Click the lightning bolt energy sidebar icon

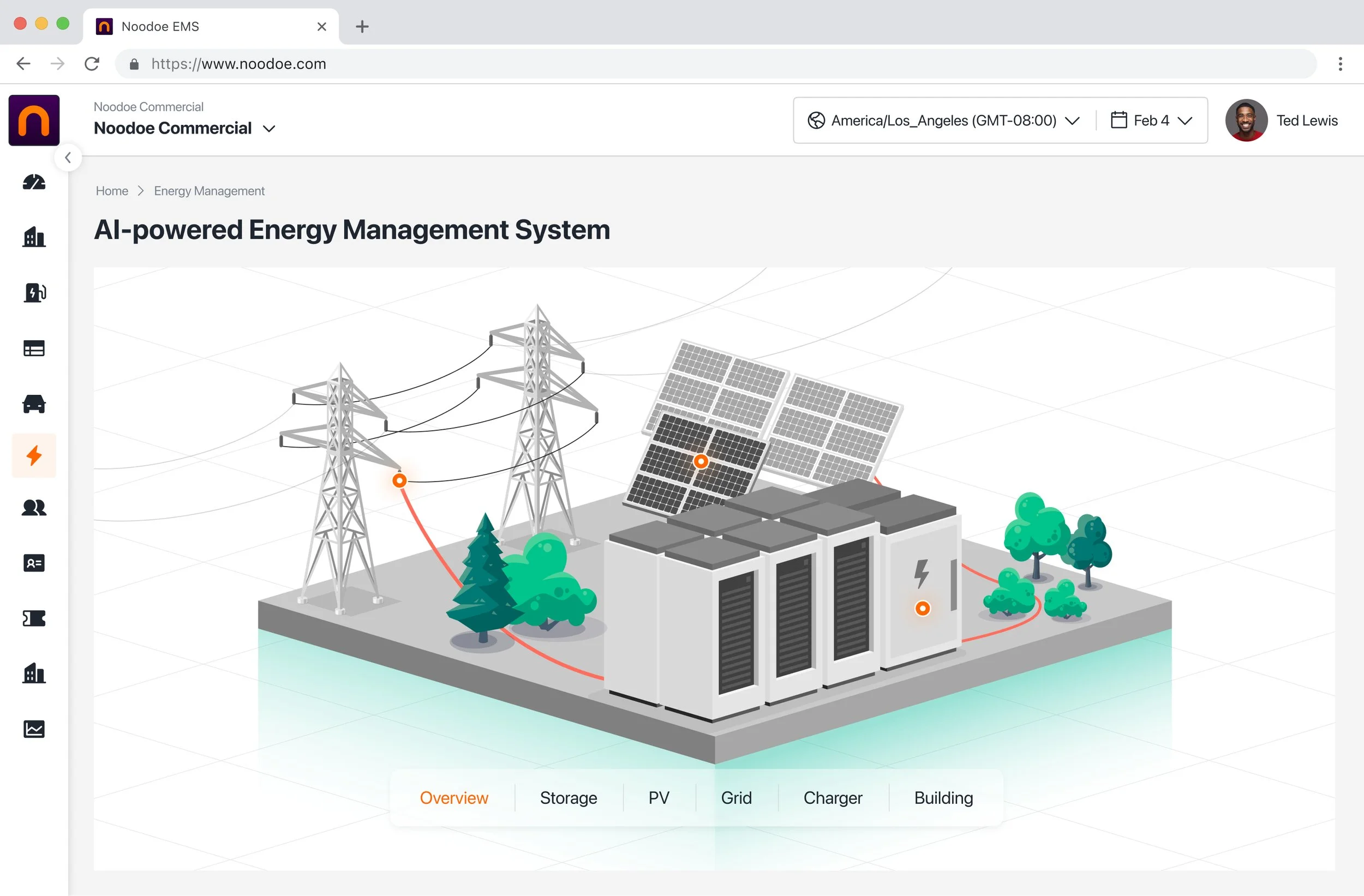34,455
